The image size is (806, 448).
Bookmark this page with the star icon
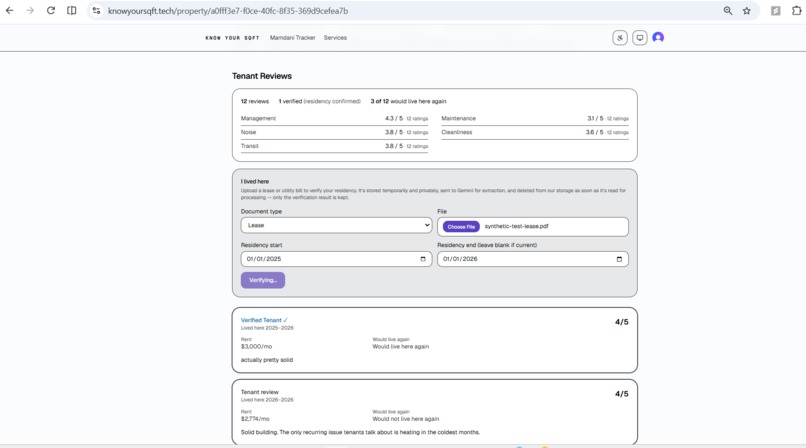coord(746,11)
